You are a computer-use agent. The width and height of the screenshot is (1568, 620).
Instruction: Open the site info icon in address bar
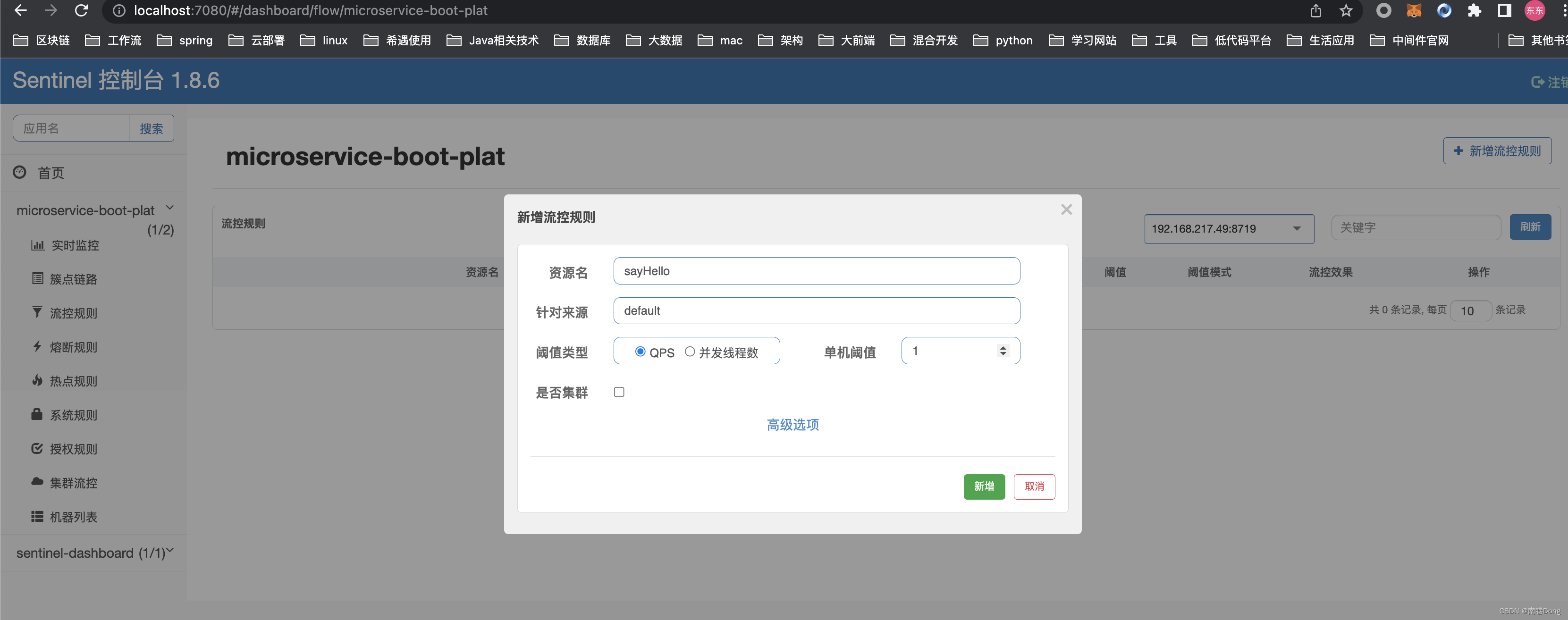pos(119,10)
